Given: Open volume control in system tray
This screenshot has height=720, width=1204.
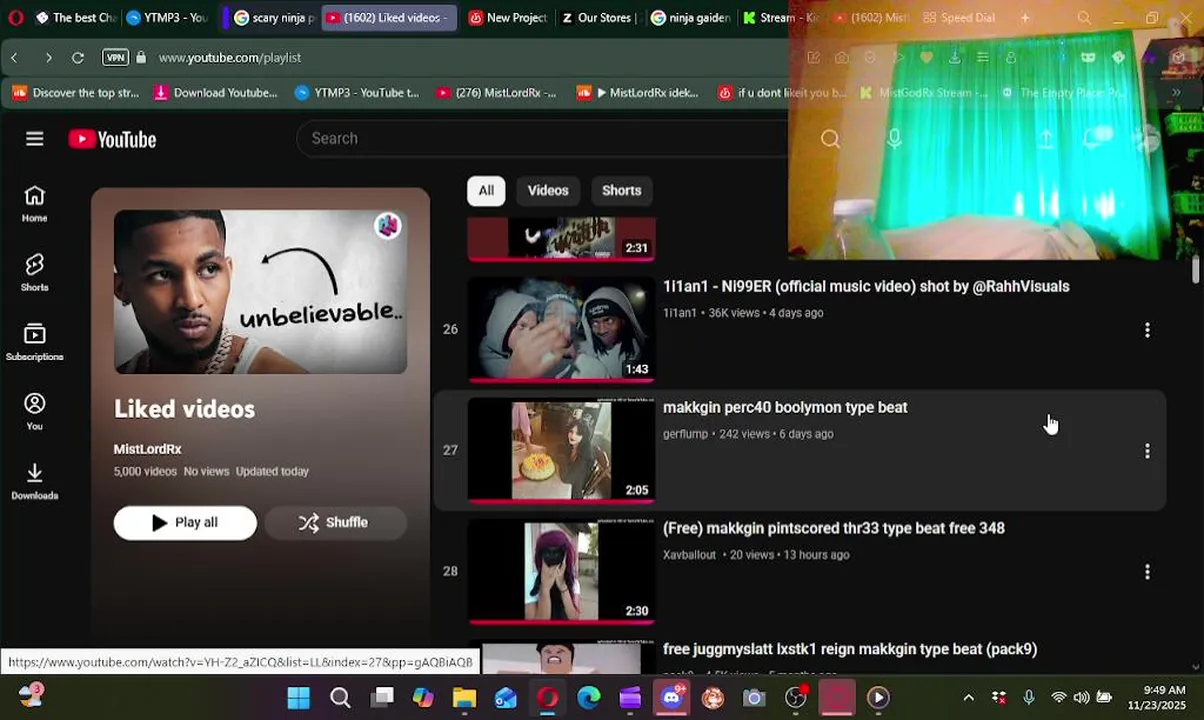Looking at the screenshot, I should coord(1081,697).
